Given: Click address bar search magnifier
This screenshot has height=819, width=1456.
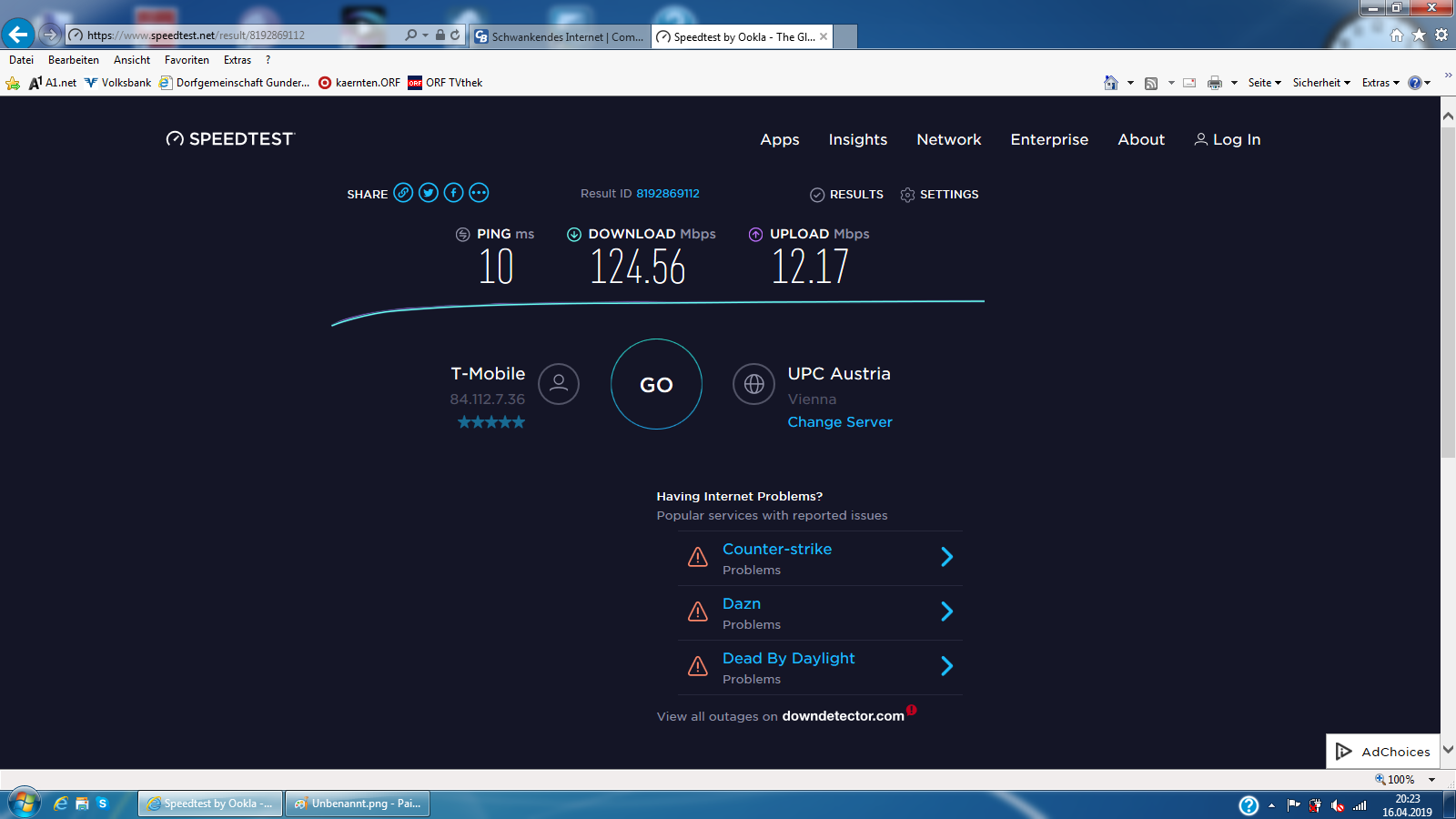Looking at the screenshot, I should point(411,35).
